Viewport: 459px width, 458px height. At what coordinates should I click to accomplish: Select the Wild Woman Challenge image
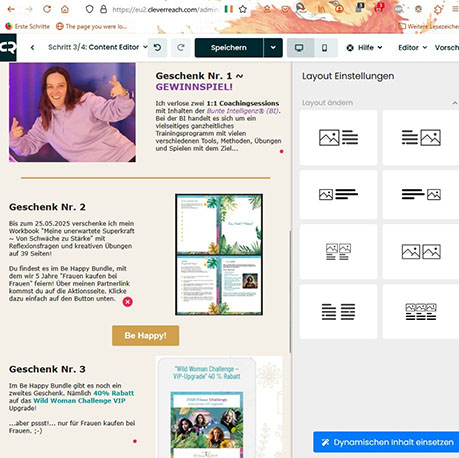pyautogui.click(x=219, y=407)
